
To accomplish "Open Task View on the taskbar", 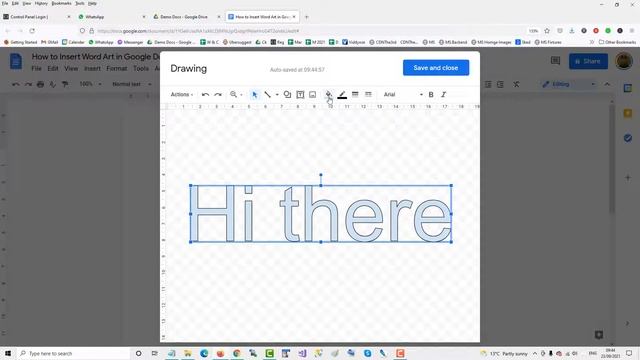I will click(x=155, y=353).
